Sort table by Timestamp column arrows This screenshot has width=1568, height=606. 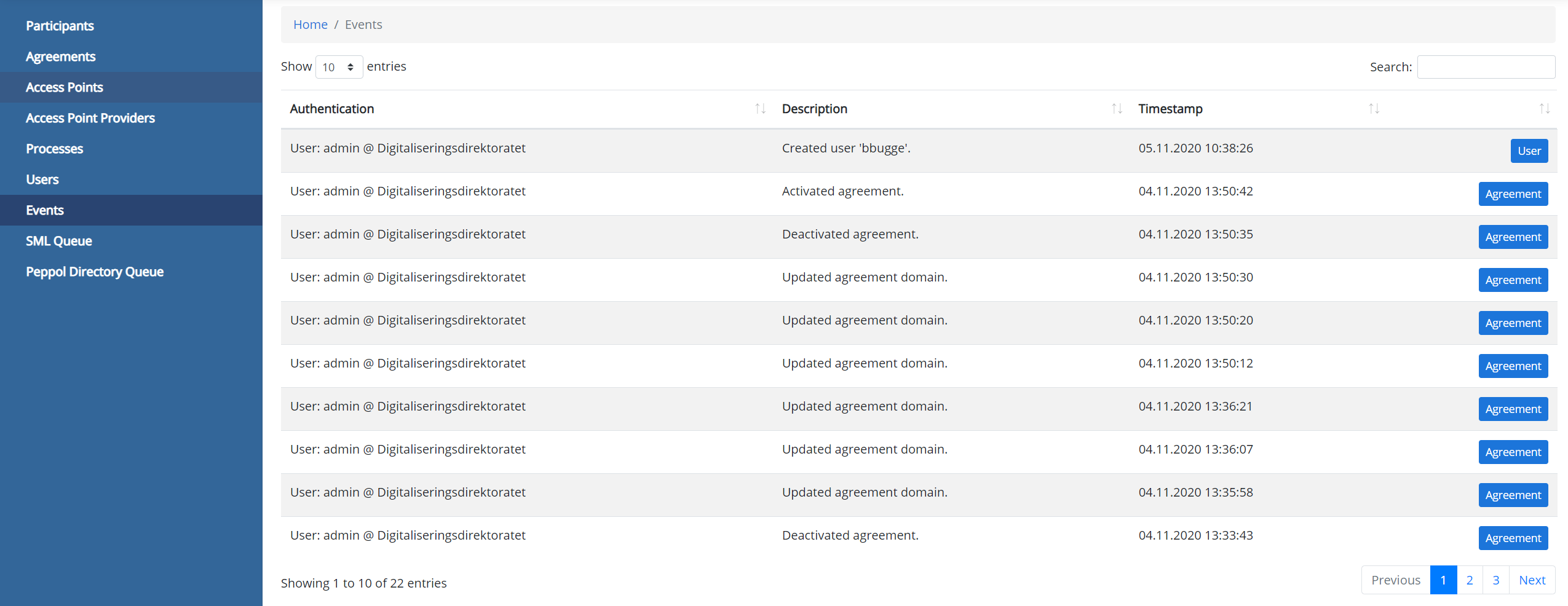1374,109
